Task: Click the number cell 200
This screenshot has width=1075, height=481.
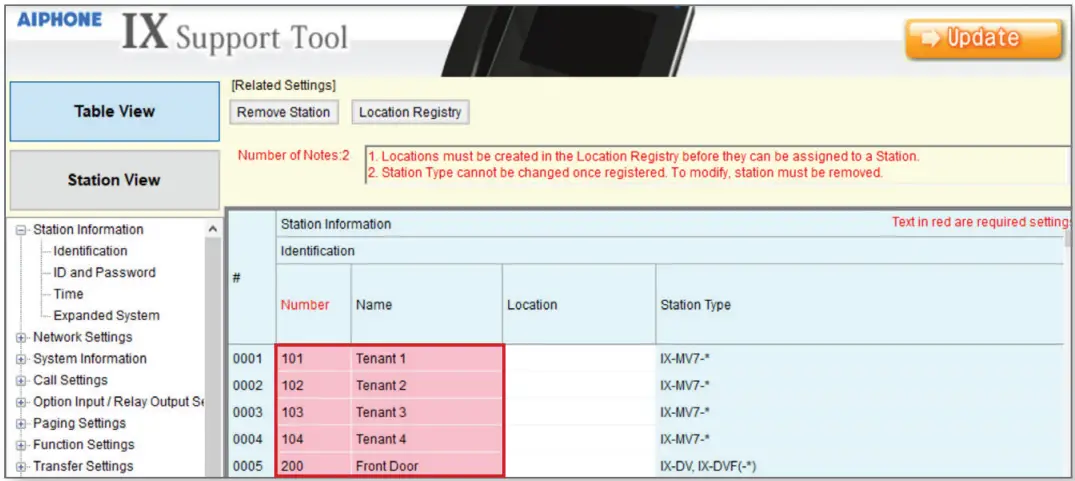Action: [313, 465]
